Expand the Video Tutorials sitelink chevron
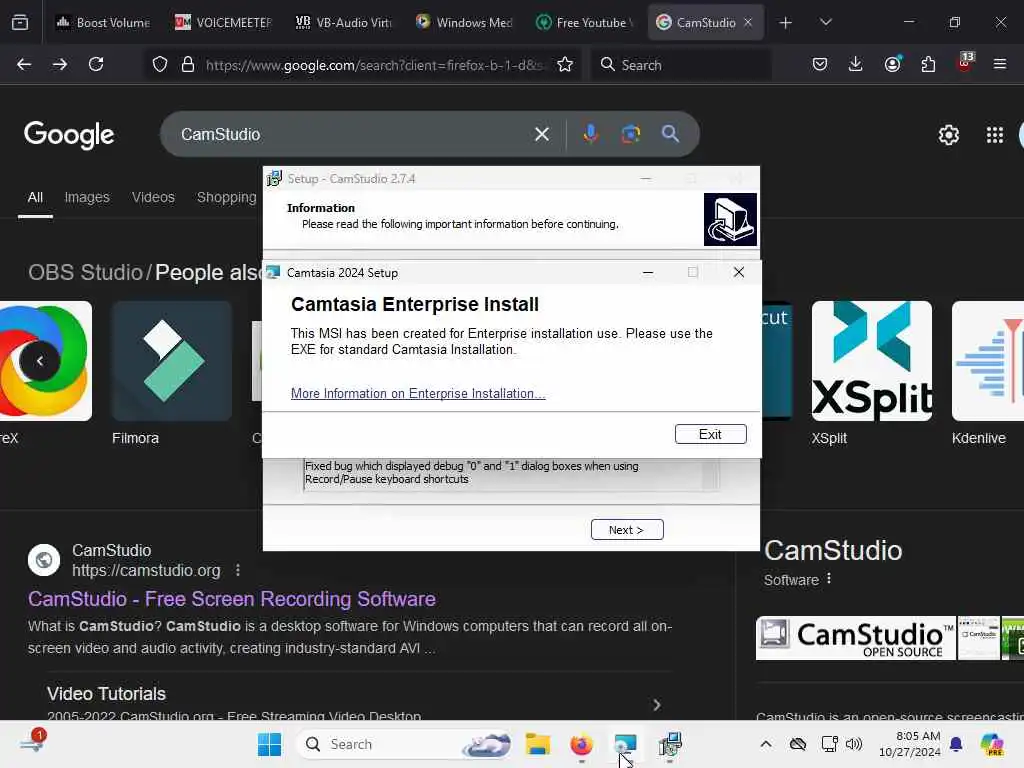 pyautogui.click(x=657, y=705)
